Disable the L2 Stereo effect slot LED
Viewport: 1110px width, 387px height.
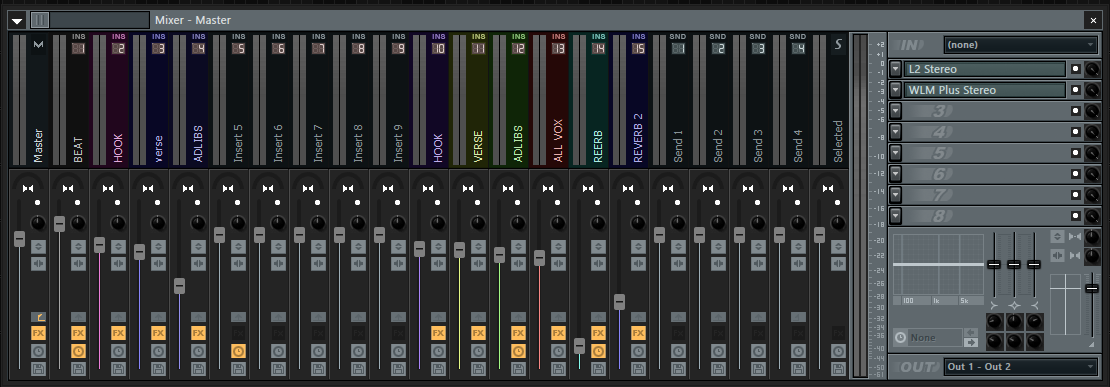point(1075,69)
